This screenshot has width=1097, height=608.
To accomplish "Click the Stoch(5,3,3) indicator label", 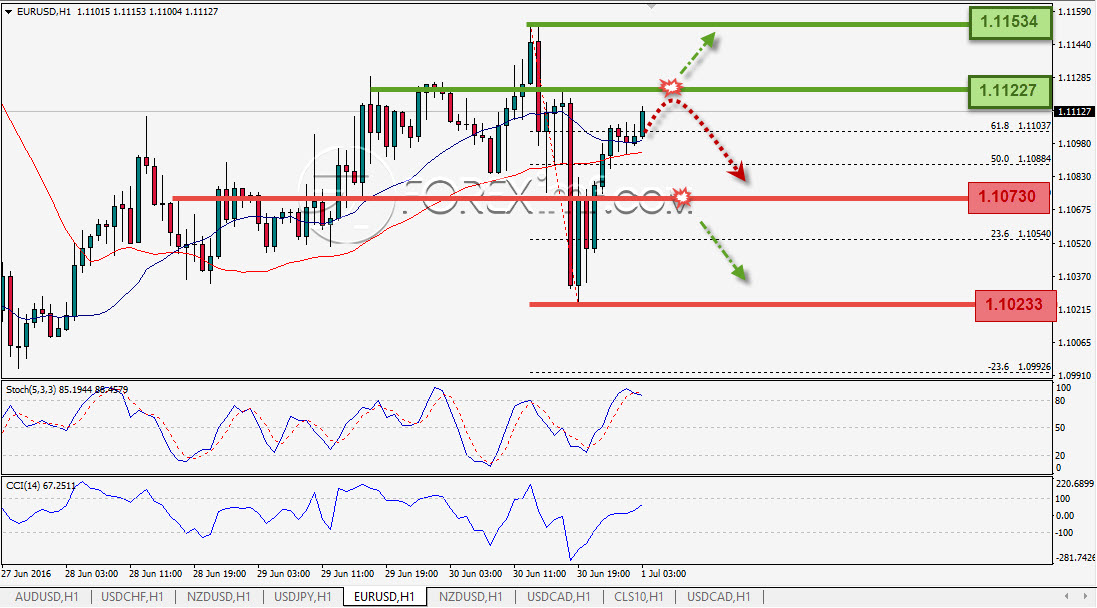I will tap(67, 390).
